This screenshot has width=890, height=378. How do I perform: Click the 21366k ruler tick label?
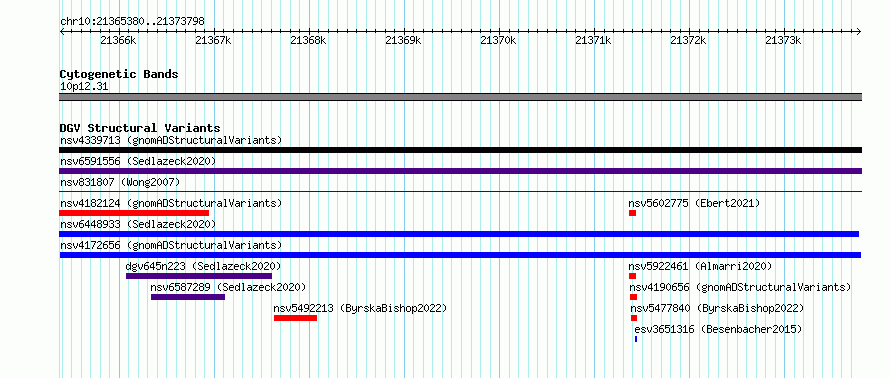[118, 40]
